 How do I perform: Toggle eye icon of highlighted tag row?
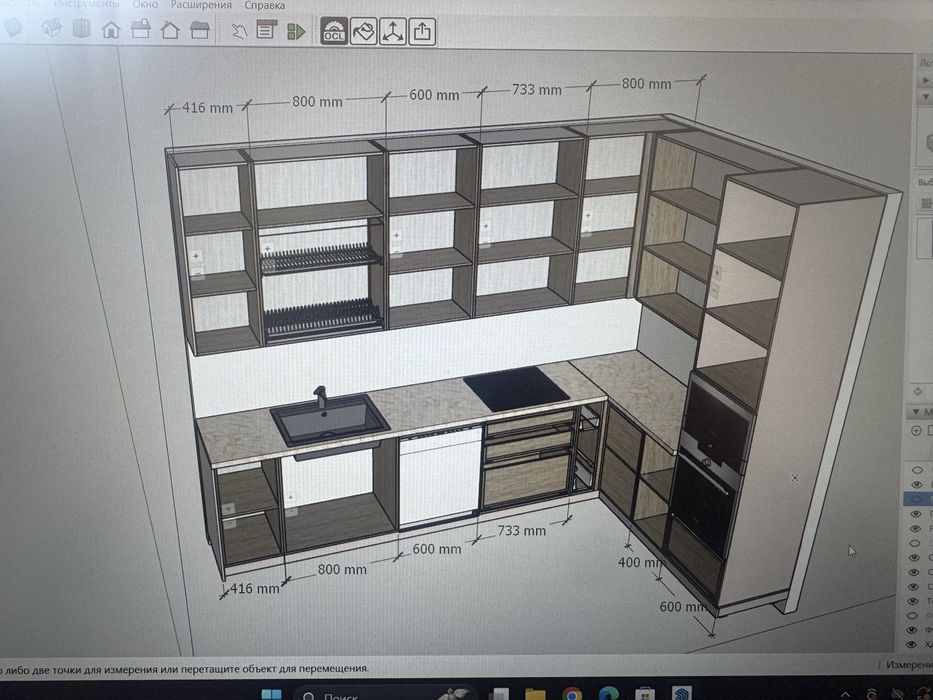[x=915, y=499]
